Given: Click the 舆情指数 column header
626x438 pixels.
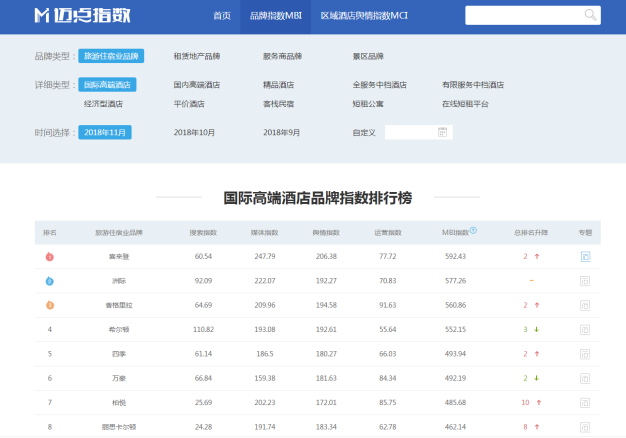Looking at the screenshot, I should [326, 232].
